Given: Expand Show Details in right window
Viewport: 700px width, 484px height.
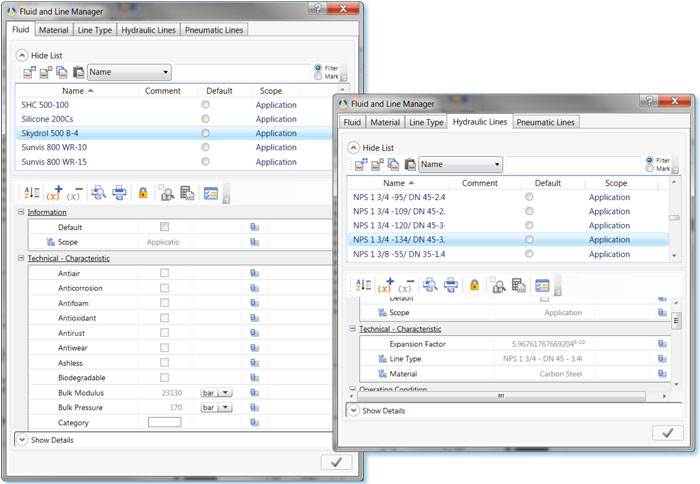Looking at the screenshot, I should [353, 410].
